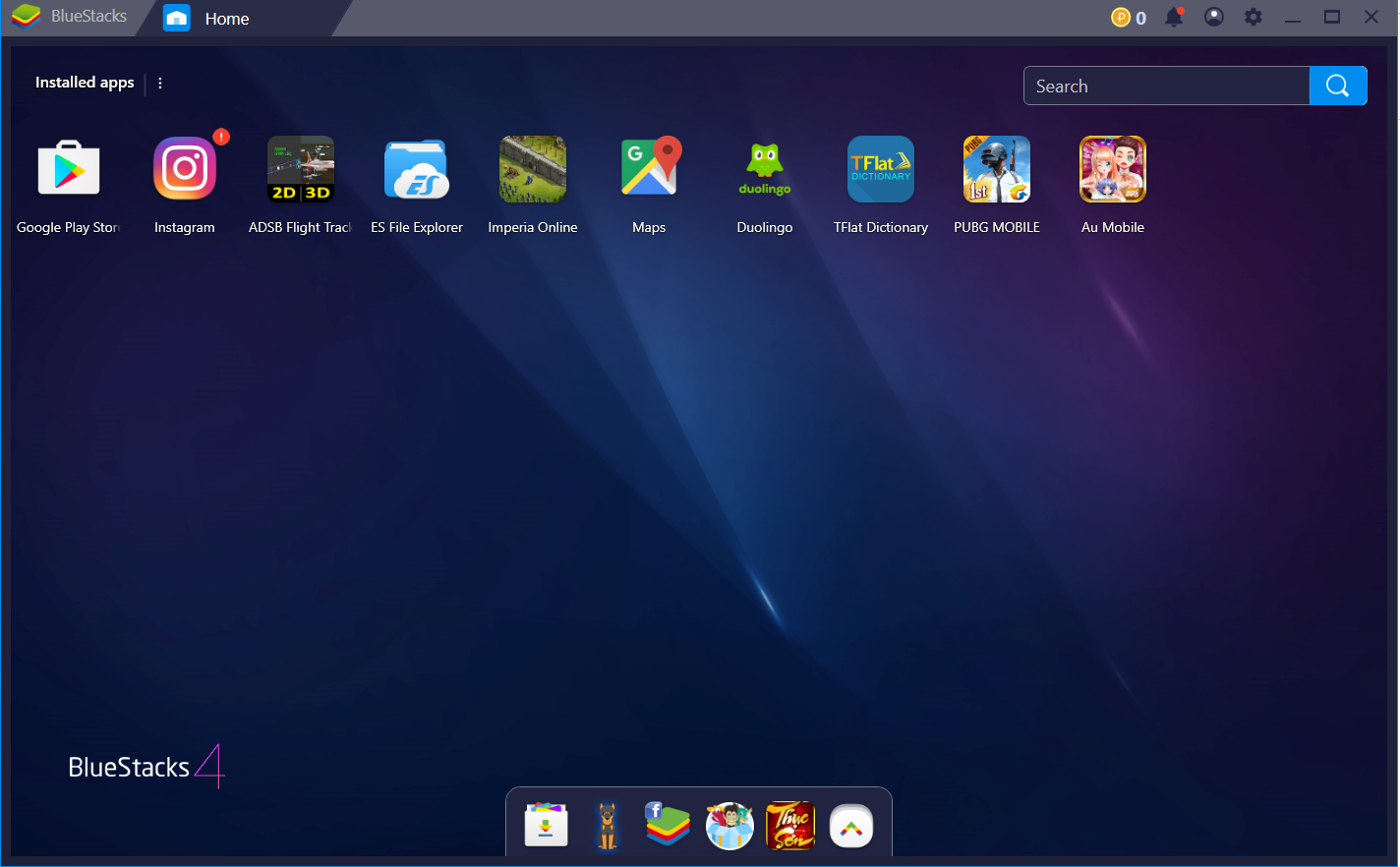Launch ES File Explorer

(417, 169)
